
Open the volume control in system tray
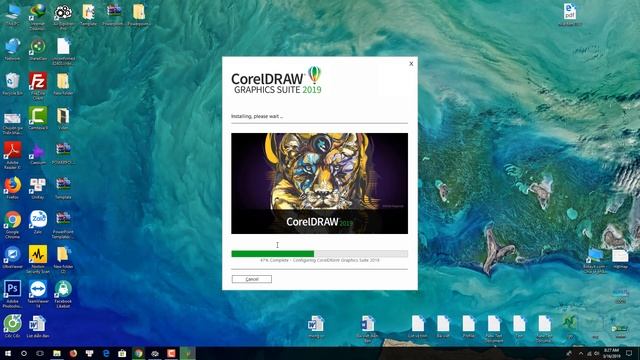coord(596,353)
